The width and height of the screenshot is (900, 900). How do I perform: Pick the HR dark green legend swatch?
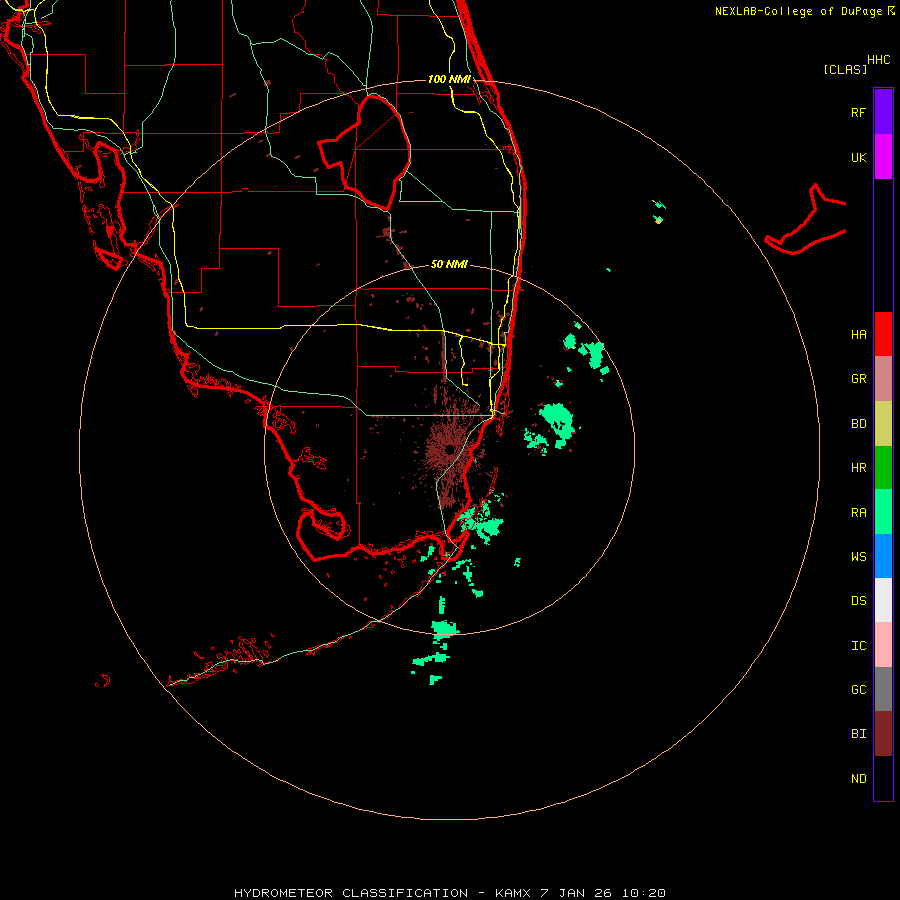click(883, 468)
